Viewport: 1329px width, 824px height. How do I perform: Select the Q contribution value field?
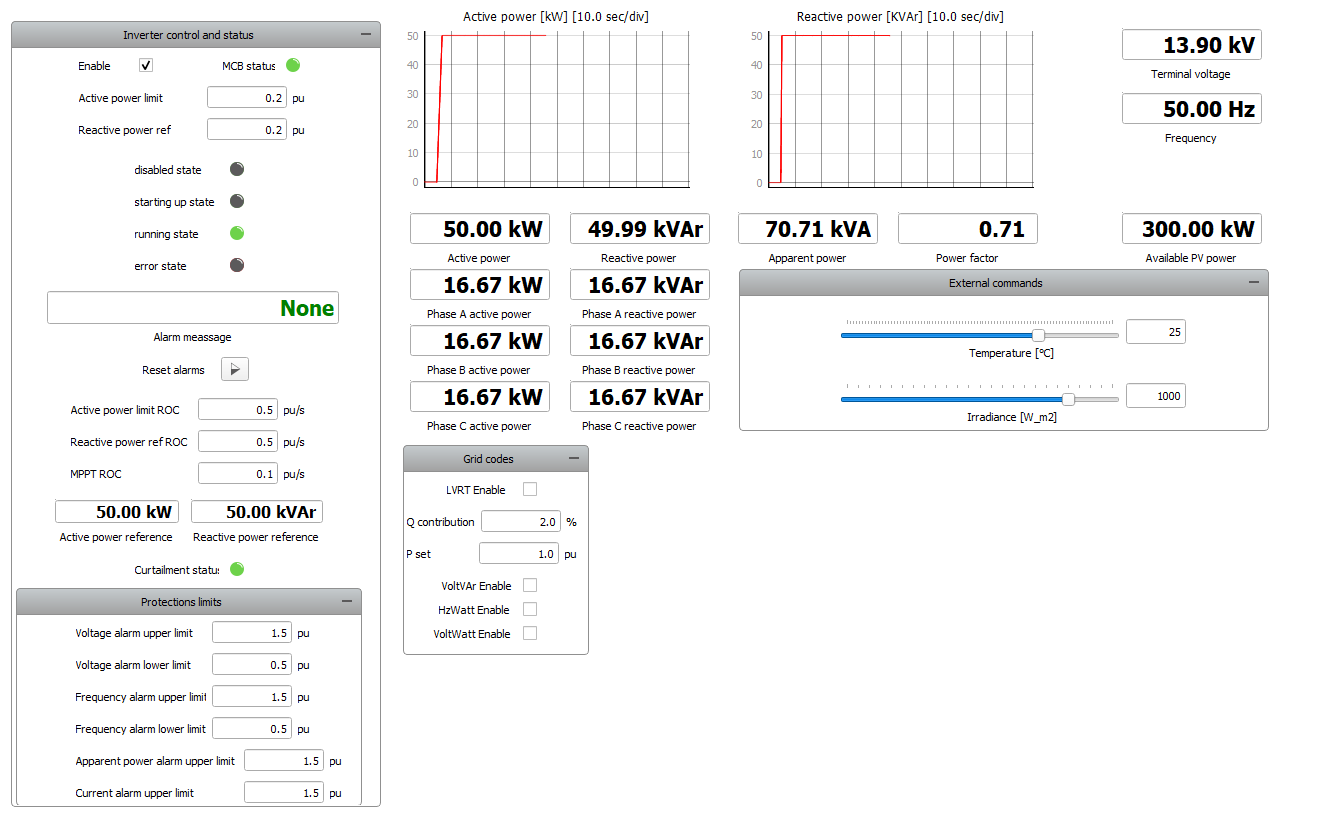pyautogui.click(x=520, y=522)
